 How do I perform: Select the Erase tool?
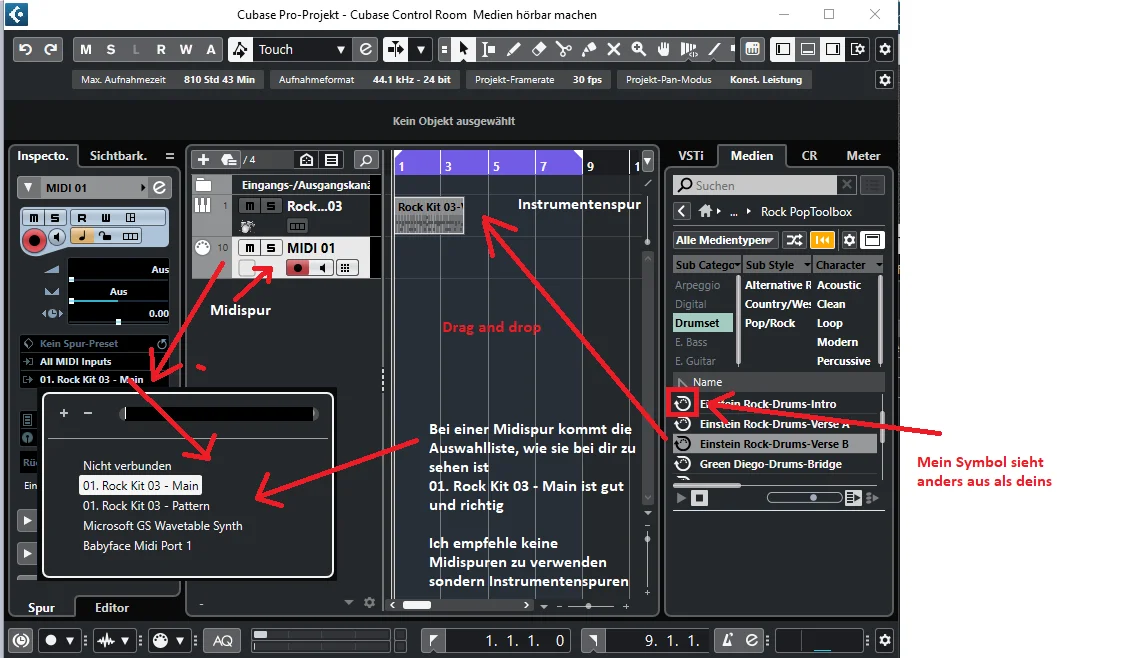[539, 49]
